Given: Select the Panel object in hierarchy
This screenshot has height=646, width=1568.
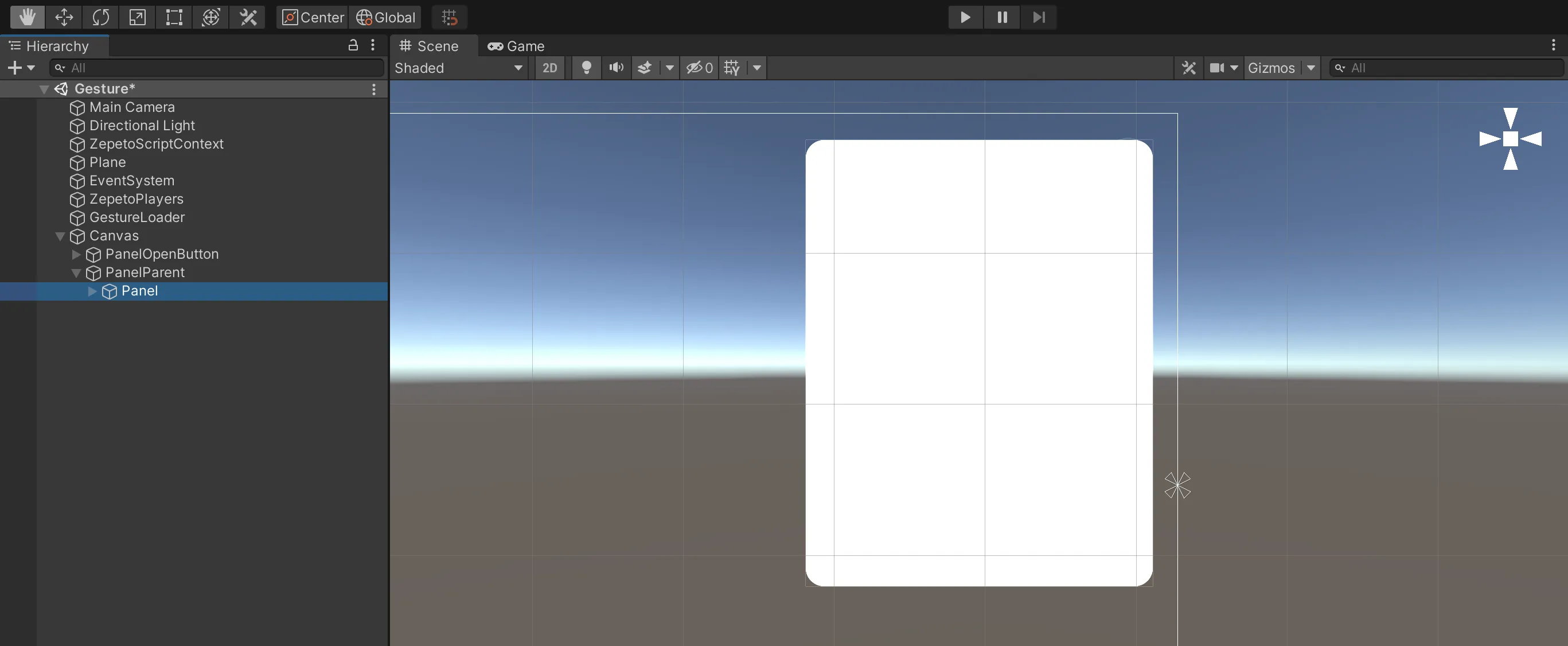Looking at the screenshot, I should pos(139,291).
